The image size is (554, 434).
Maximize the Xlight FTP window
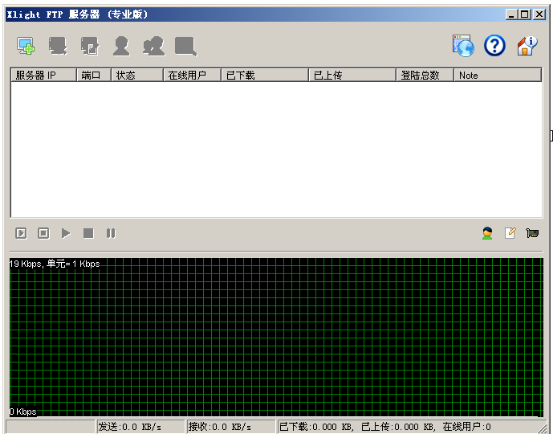coord(525,14)
